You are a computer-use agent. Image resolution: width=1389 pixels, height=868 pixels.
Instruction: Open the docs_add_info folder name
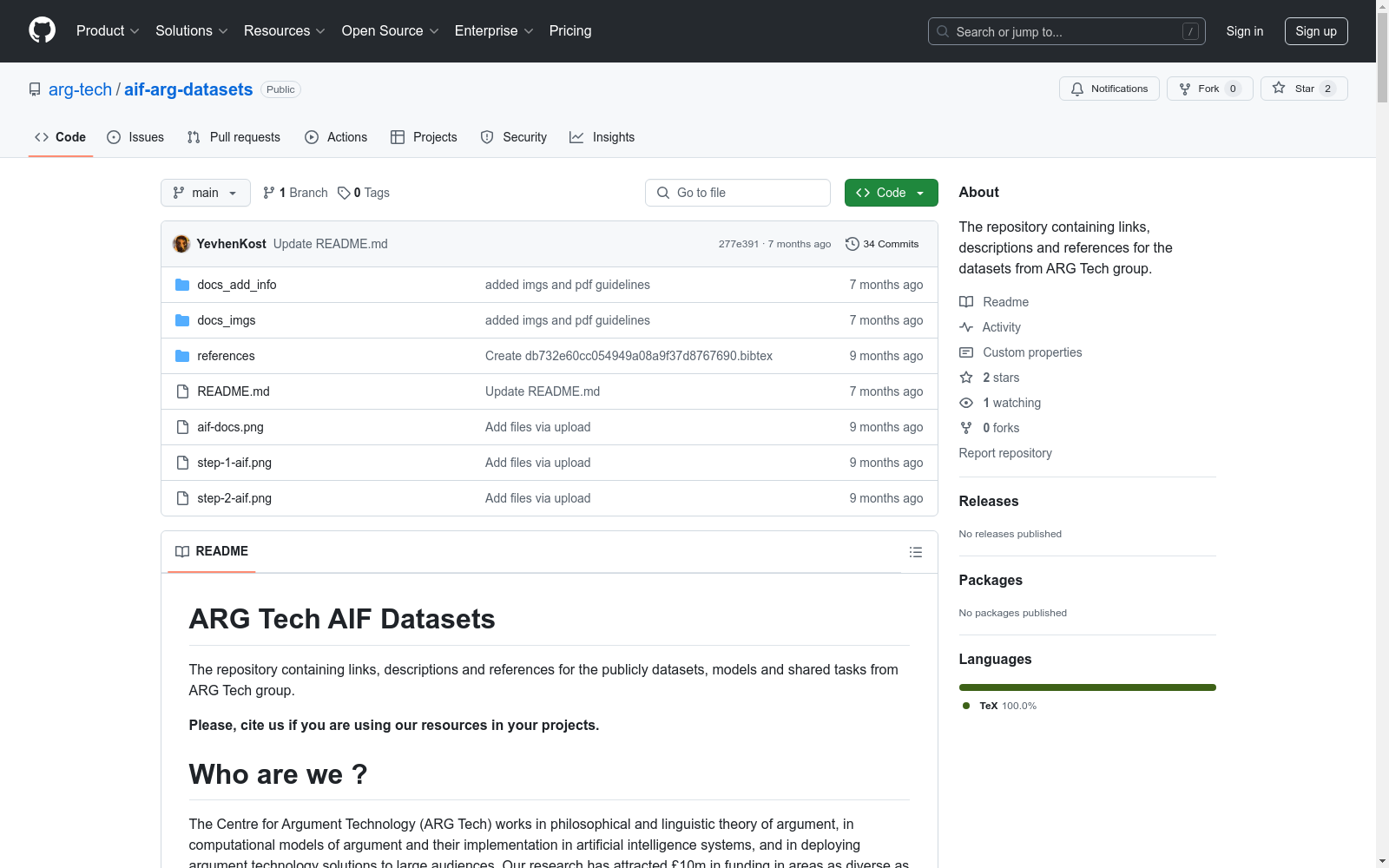[x=237, y=285]
